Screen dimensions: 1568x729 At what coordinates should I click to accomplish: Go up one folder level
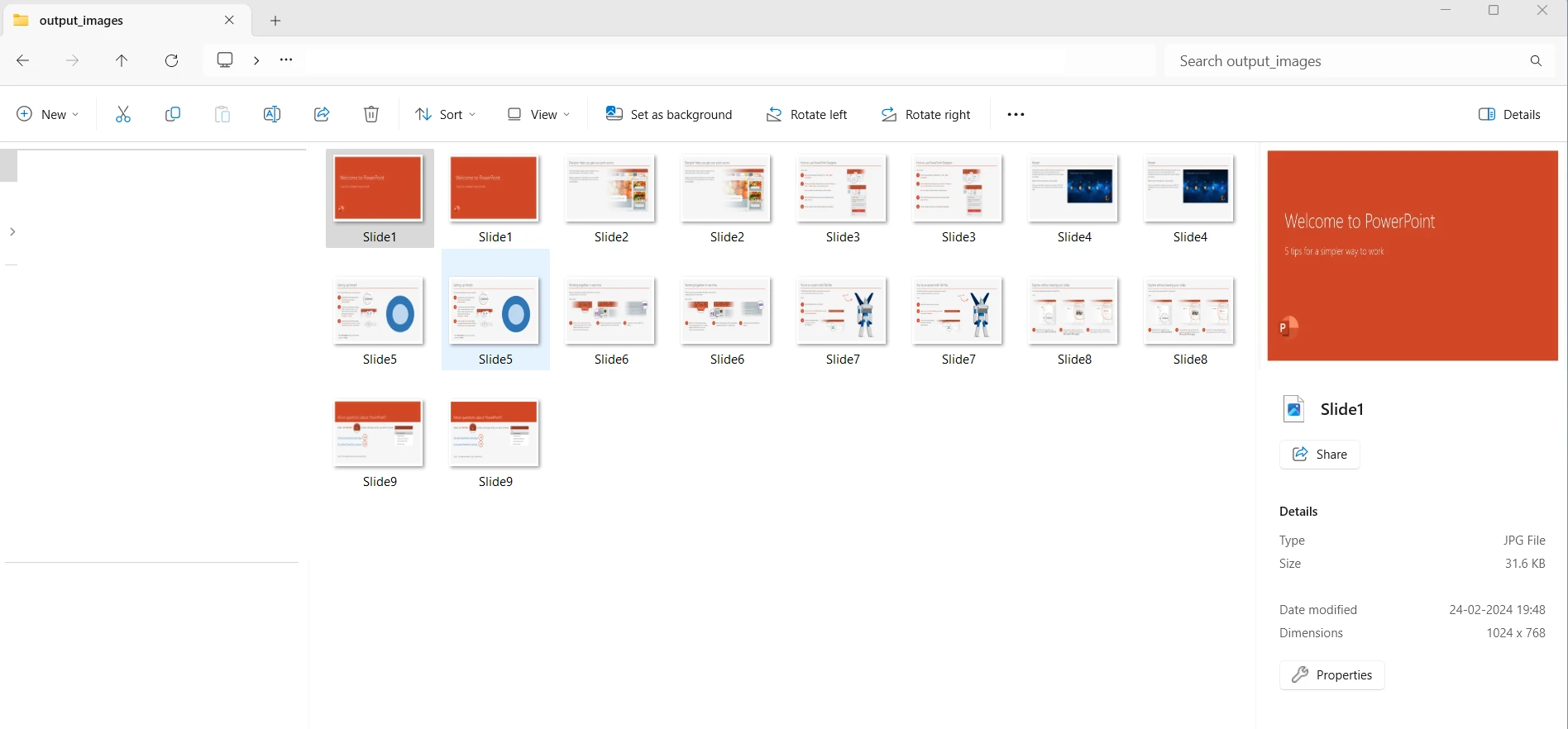pos(122,60)
